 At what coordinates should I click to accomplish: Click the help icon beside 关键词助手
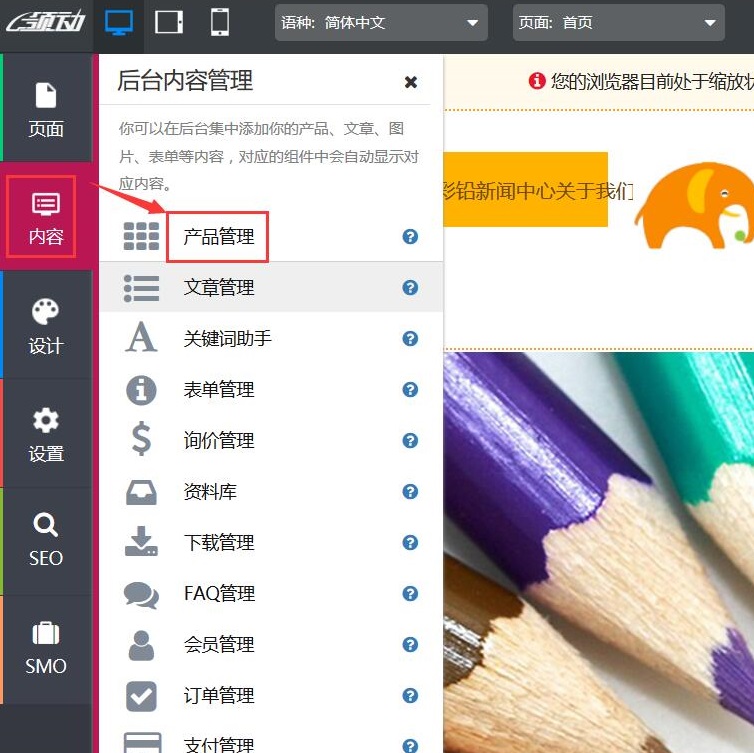[x=410, y=339]
